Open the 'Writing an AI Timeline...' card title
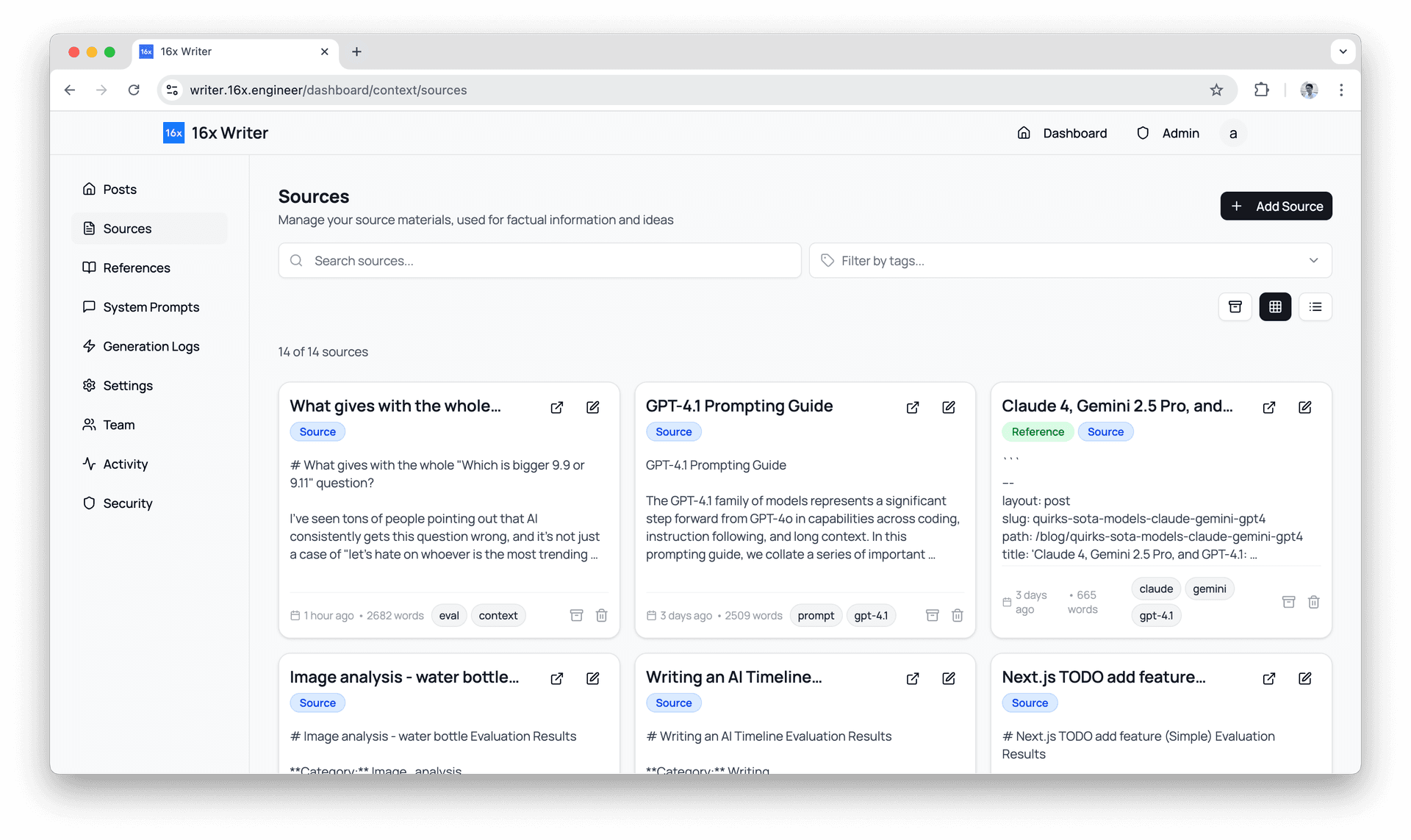 pos(733,677)
